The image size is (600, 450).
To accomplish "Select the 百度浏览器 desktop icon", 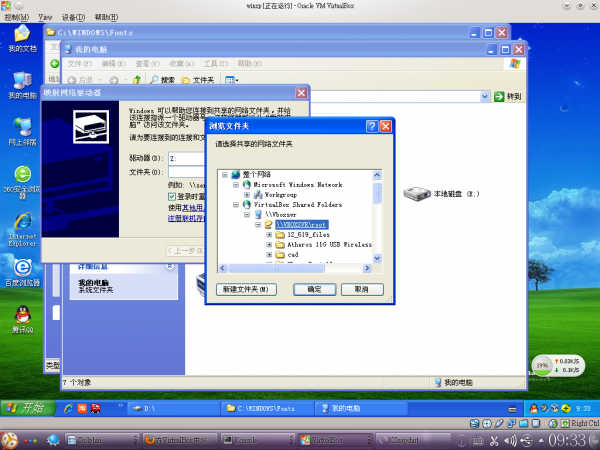I will click(x=22, y=272).
